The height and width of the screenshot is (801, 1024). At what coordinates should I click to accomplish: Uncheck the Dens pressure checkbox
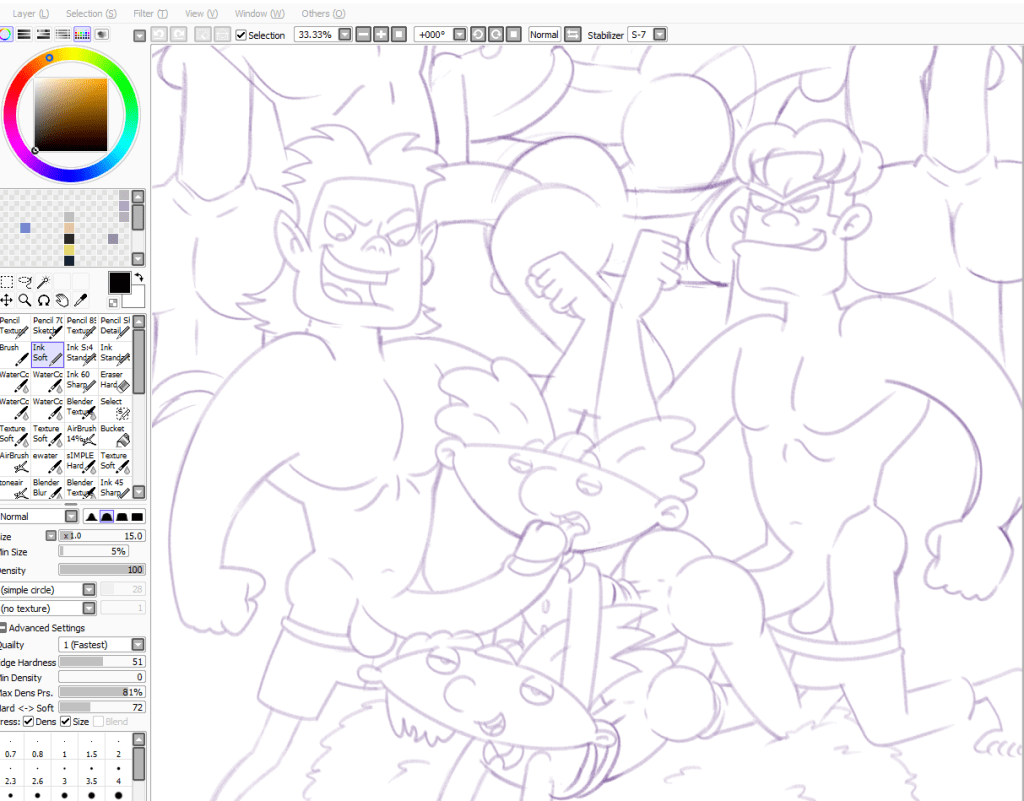tap(29, 721)
